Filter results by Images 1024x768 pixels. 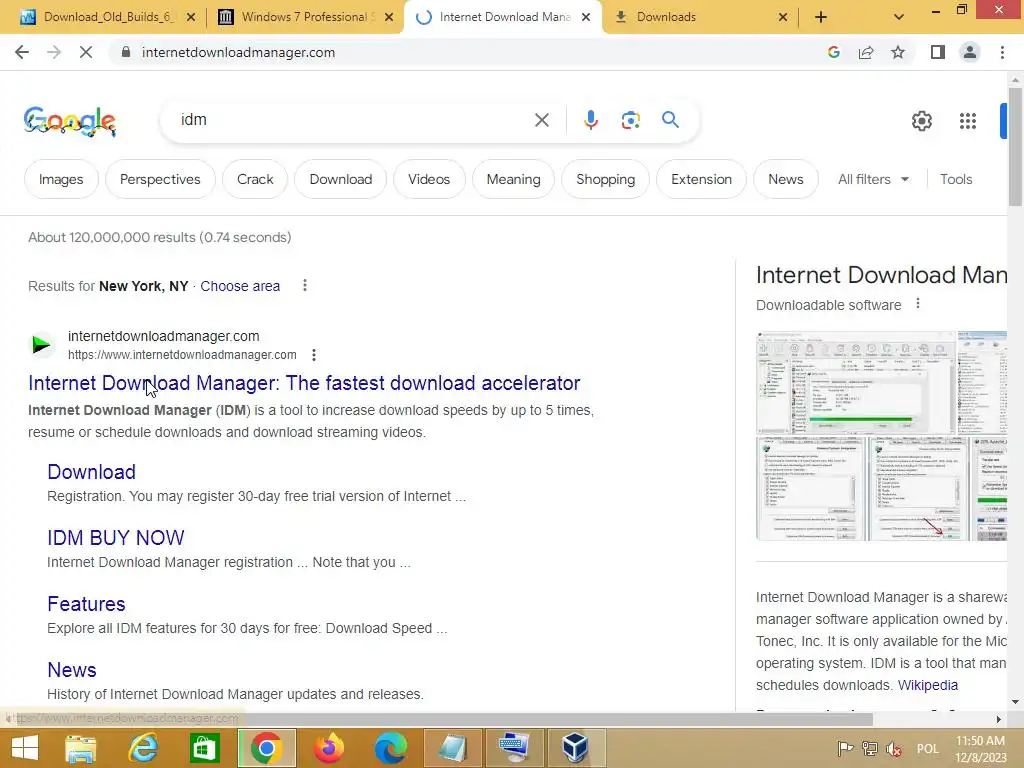(x=61, y=179)
